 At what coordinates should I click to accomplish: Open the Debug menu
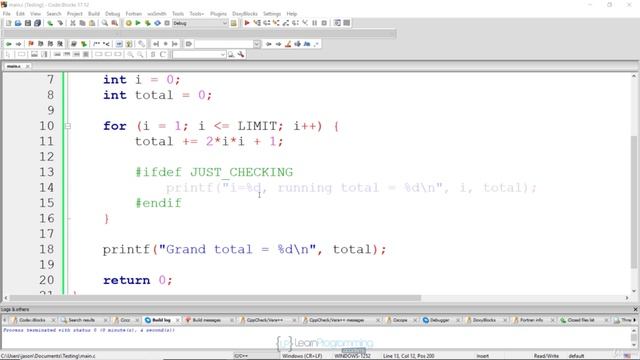tap(112, 14)
